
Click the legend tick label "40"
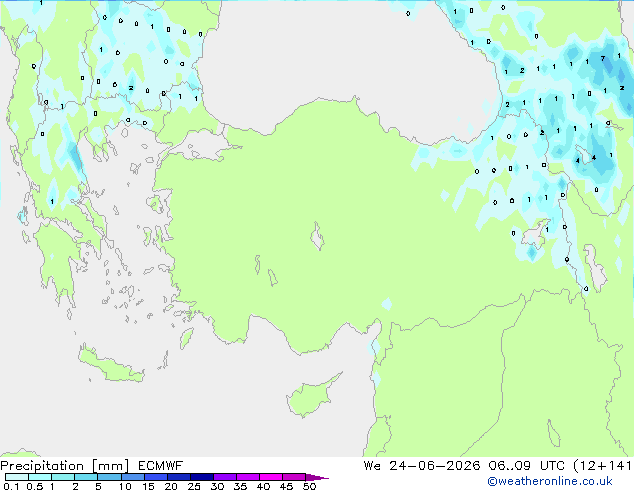tap(263, 486)
